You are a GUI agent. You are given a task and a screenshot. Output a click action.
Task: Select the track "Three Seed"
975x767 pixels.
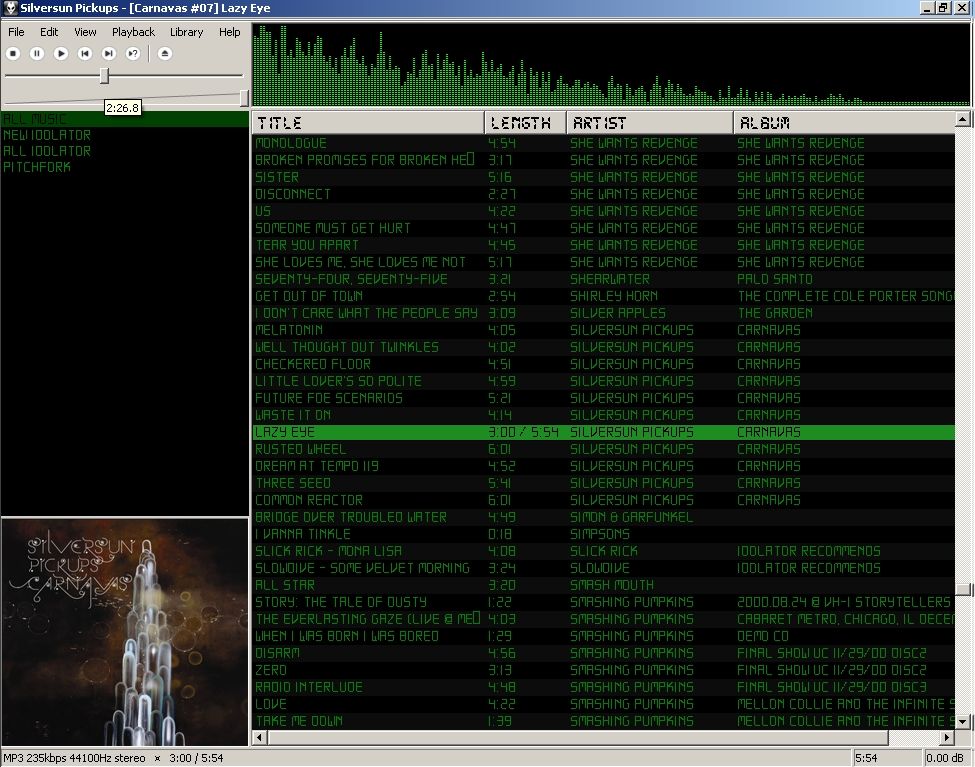click(x=603, y=483)
